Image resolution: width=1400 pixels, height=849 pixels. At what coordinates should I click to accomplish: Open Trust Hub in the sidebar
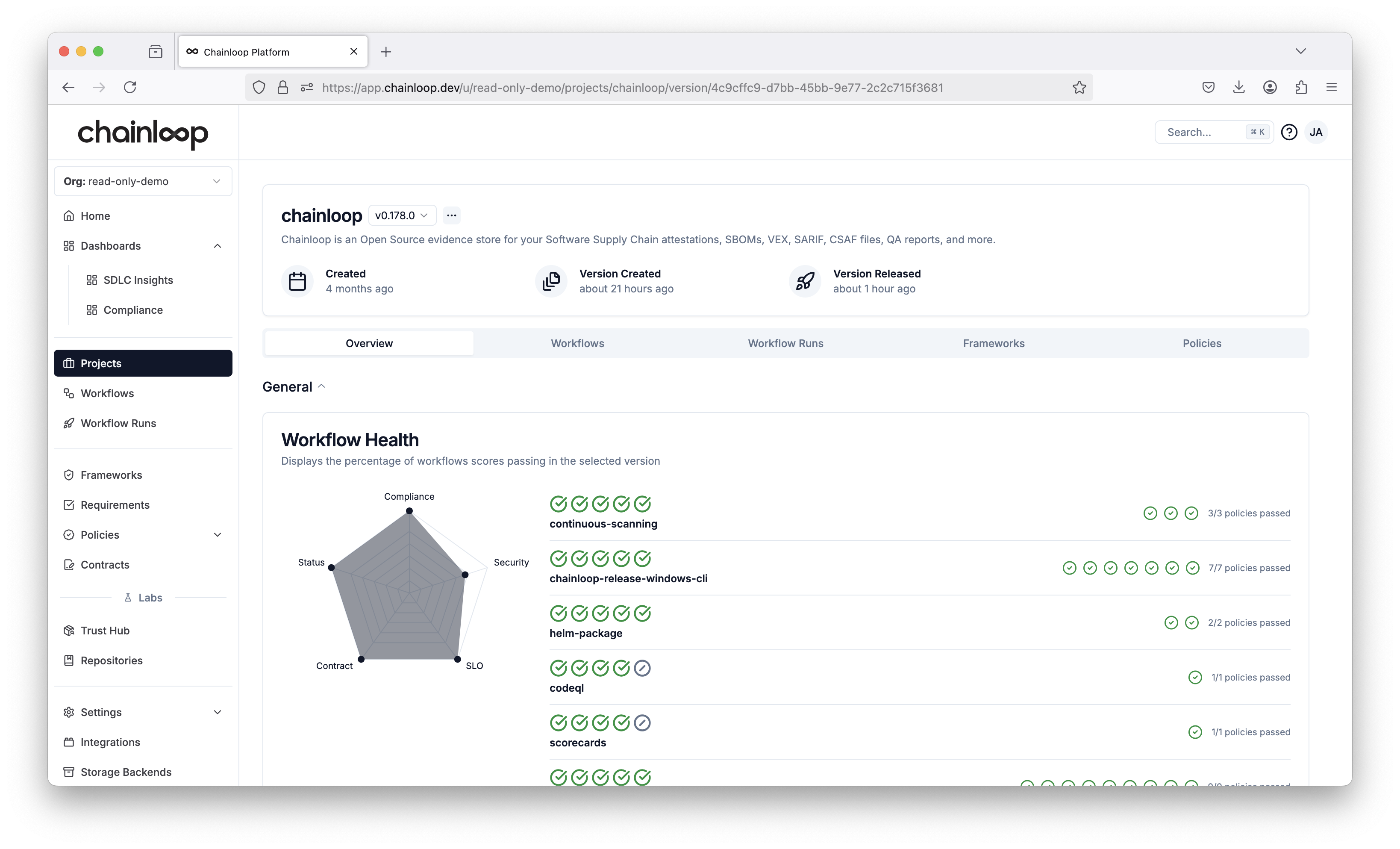click(143, 631)
